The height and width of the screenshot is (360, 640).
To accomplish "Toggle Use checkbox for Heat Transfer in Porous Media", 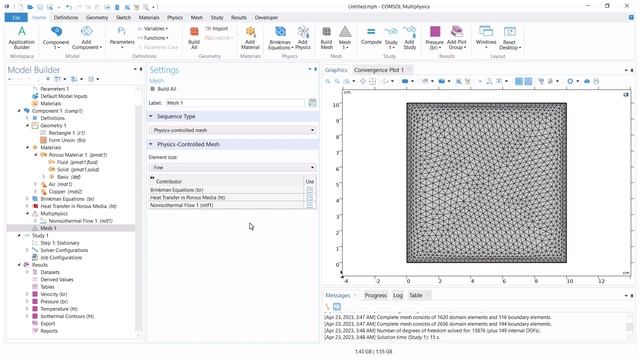I will [x=310, y=198].
